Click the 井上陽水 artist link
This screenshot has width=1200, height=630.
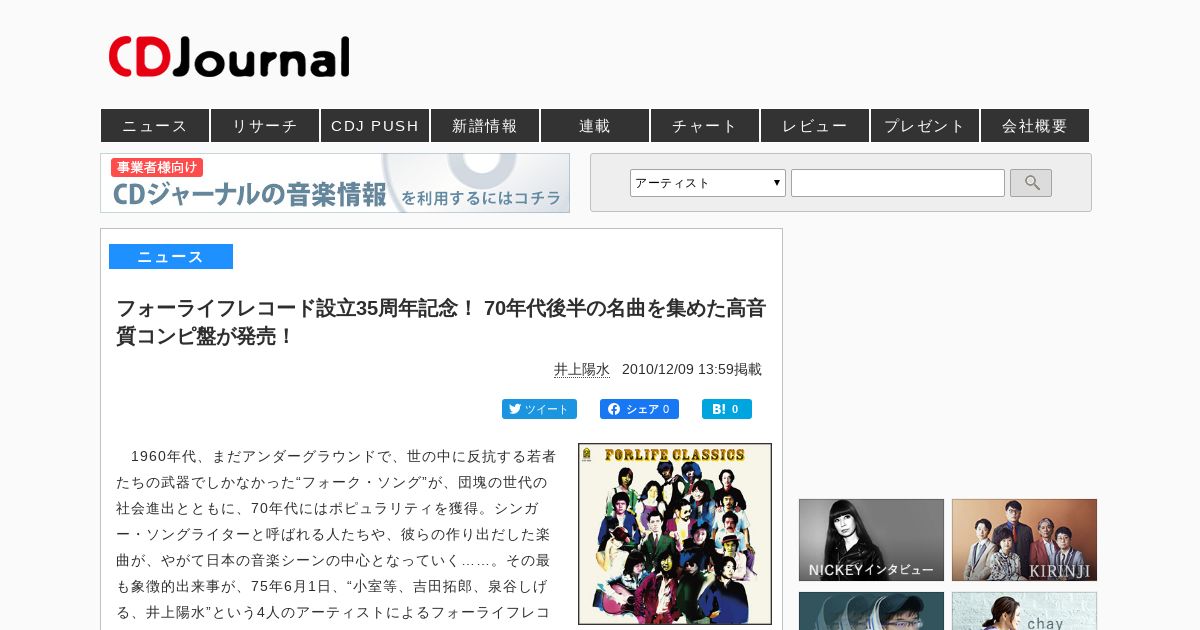pos(582,369)
